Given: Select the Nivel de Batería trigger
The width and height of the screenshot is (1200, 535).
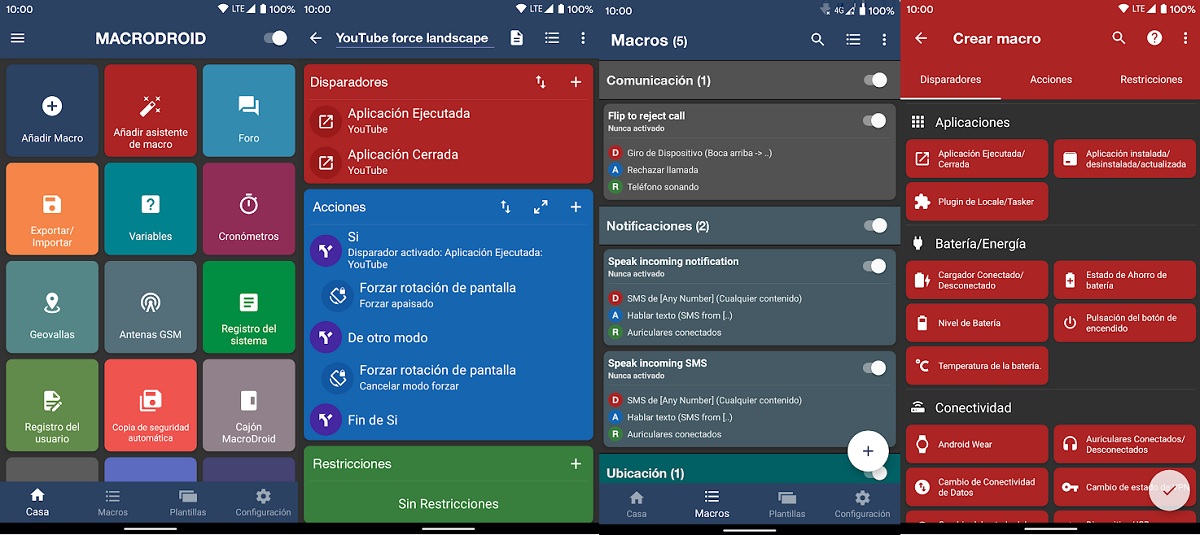Looking at the screenshot, I should (x=977, y=323).
